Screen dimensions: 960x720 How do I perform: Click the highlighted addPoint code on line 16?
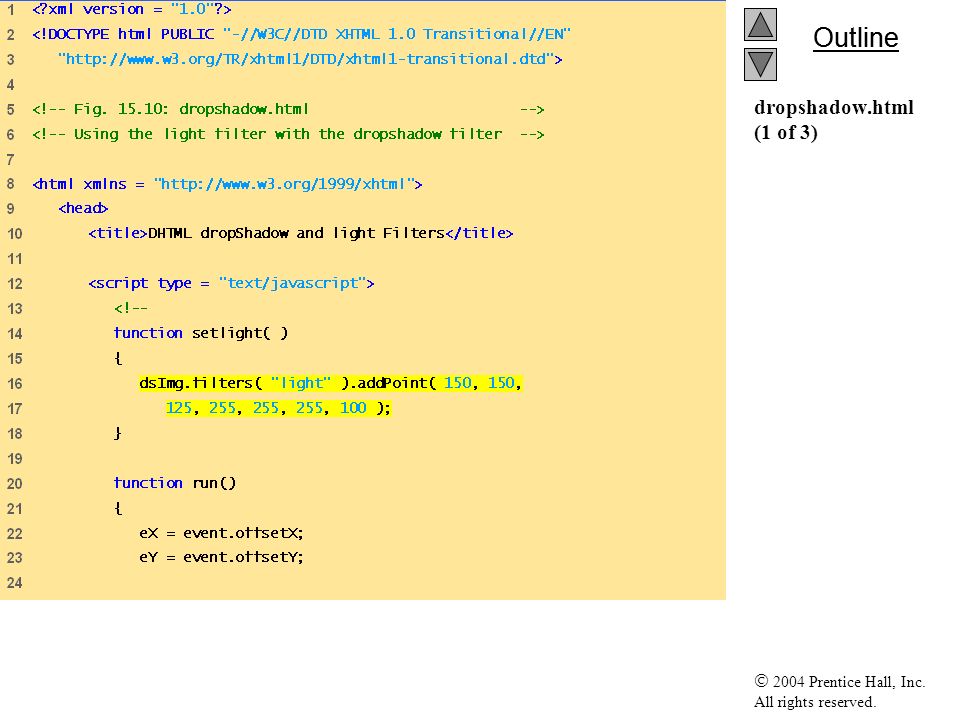click(330, 383)
